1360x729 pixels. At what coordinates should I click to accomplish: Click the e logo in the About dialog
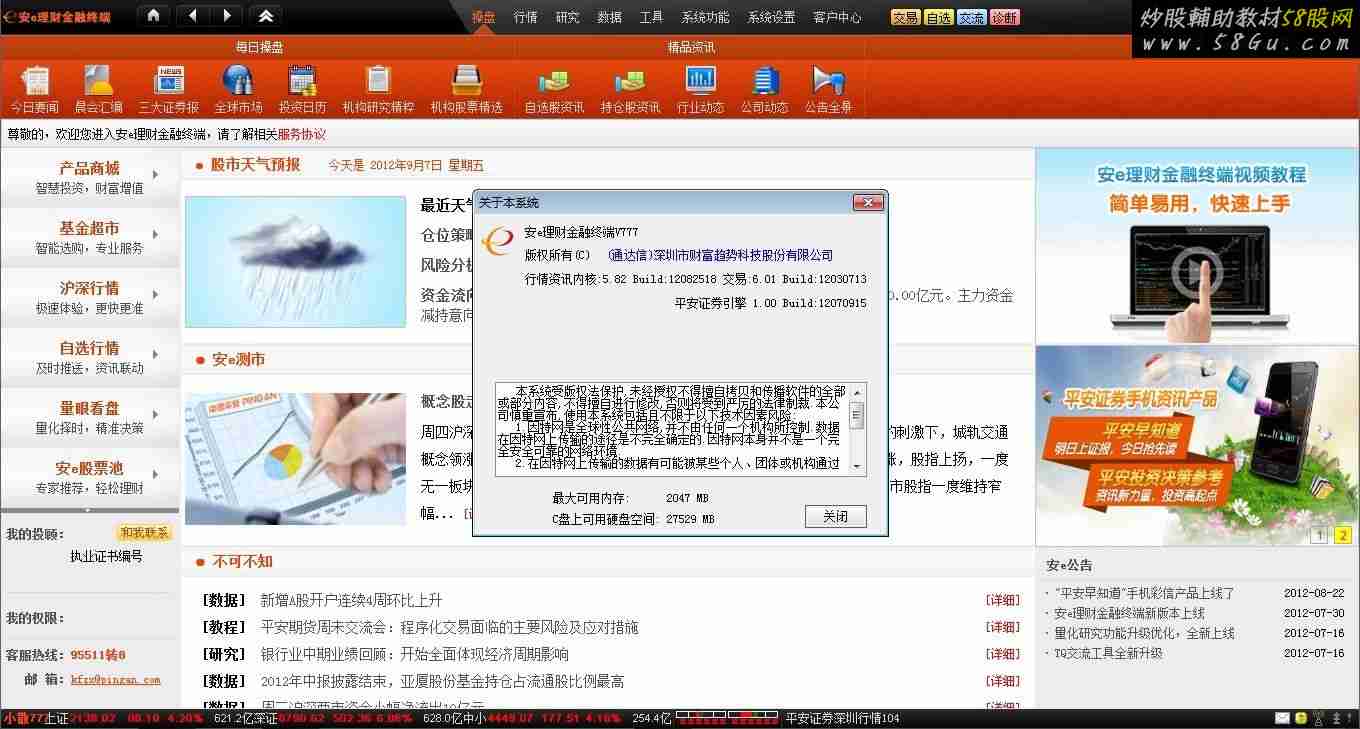pyautogui.click(x=496, y=240)
